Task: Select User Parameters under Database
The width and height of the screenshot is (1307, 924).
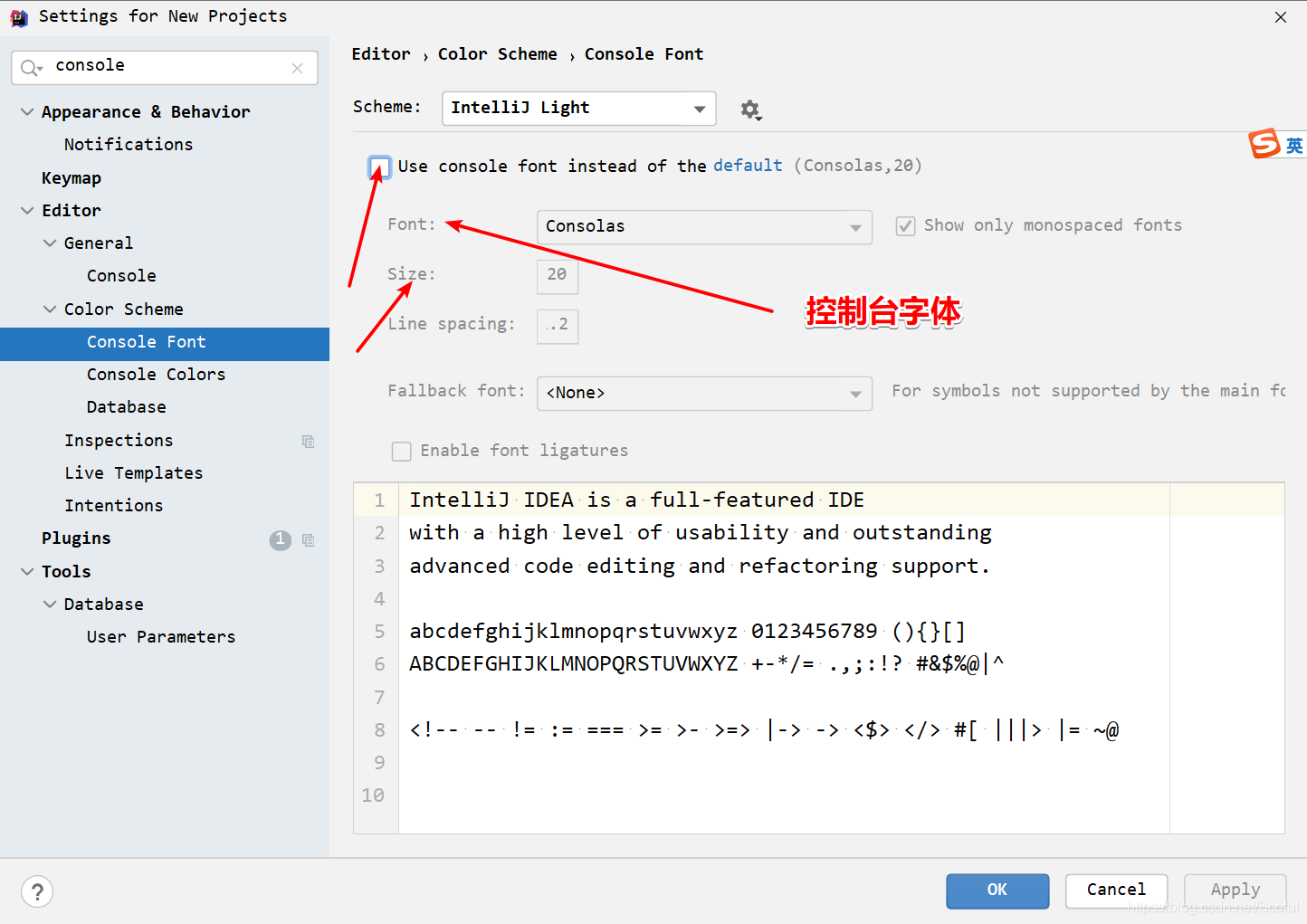Action: [161, 637]
